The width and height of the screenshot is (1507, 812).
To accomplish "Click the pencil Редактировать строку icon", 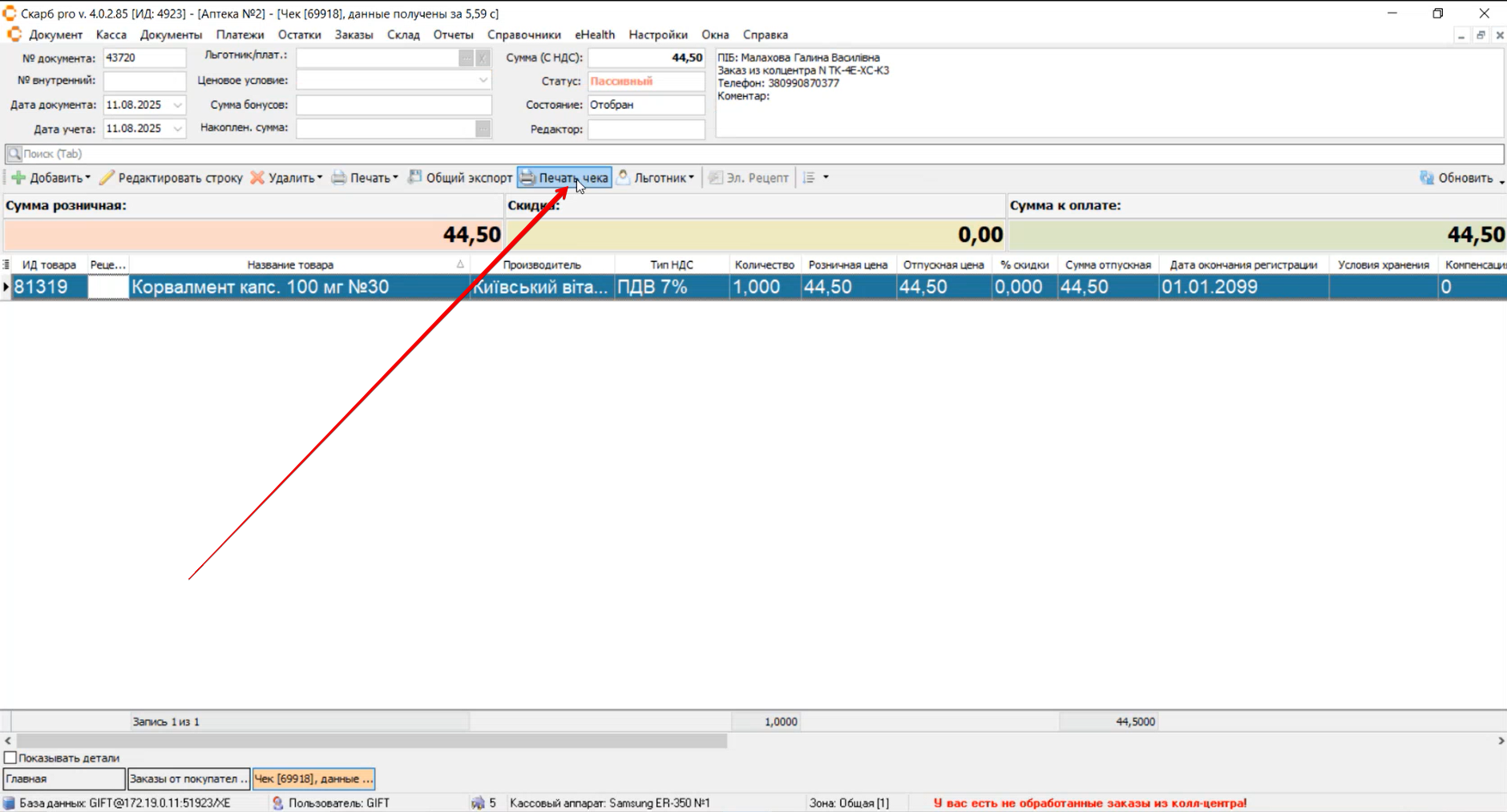I will tap(107, 178).
